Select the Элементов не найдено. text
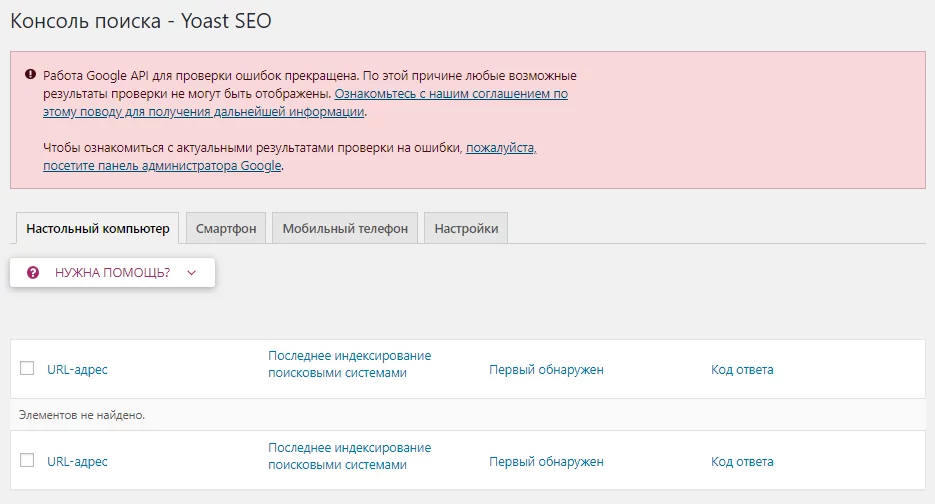 [x=82, y=415]
